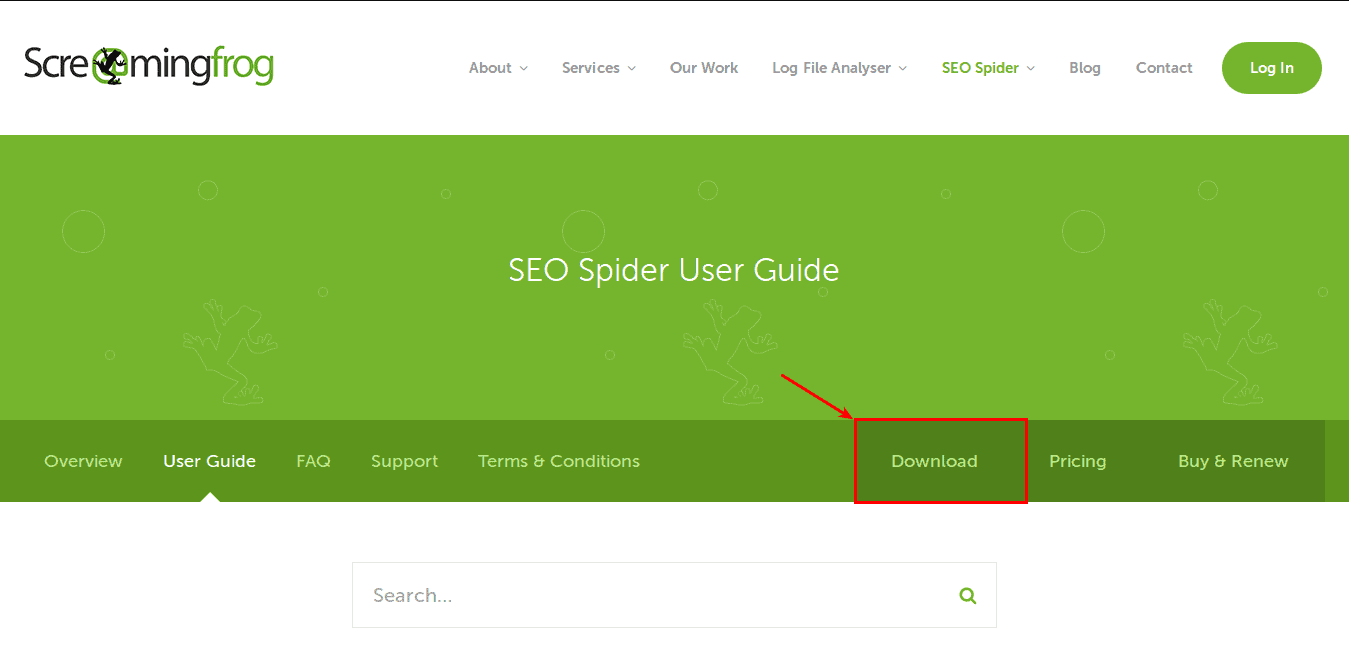Click the search magnifier icon
The width and height of the screenshot is (1349, 670).
[967, 595]
